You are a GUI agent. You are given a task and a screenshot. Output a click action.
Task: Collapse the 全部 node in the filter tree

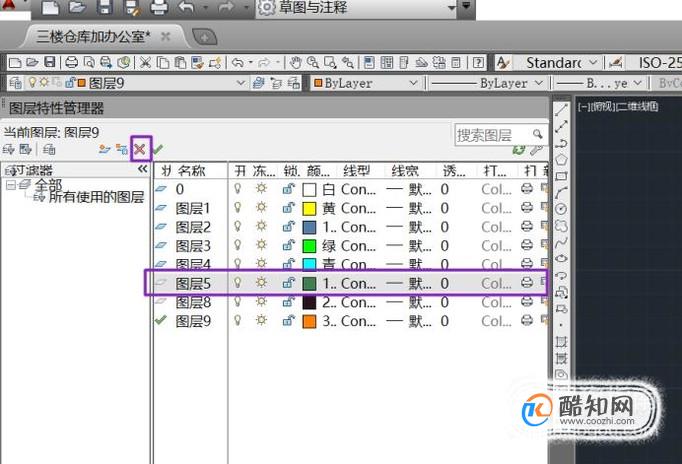click(x=11, y=185)
